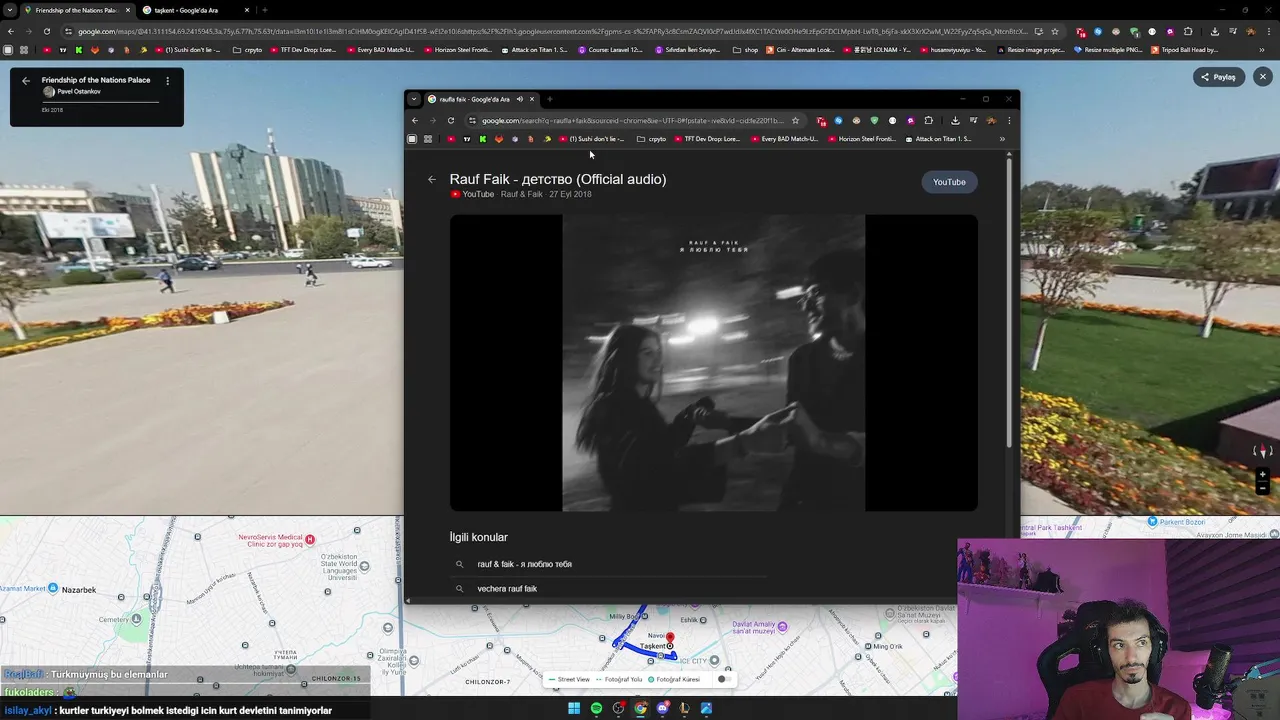This screenshot has height=720, width=1280.
Task: Toggle the Street View layer switch on map
Action: (723, 679)
